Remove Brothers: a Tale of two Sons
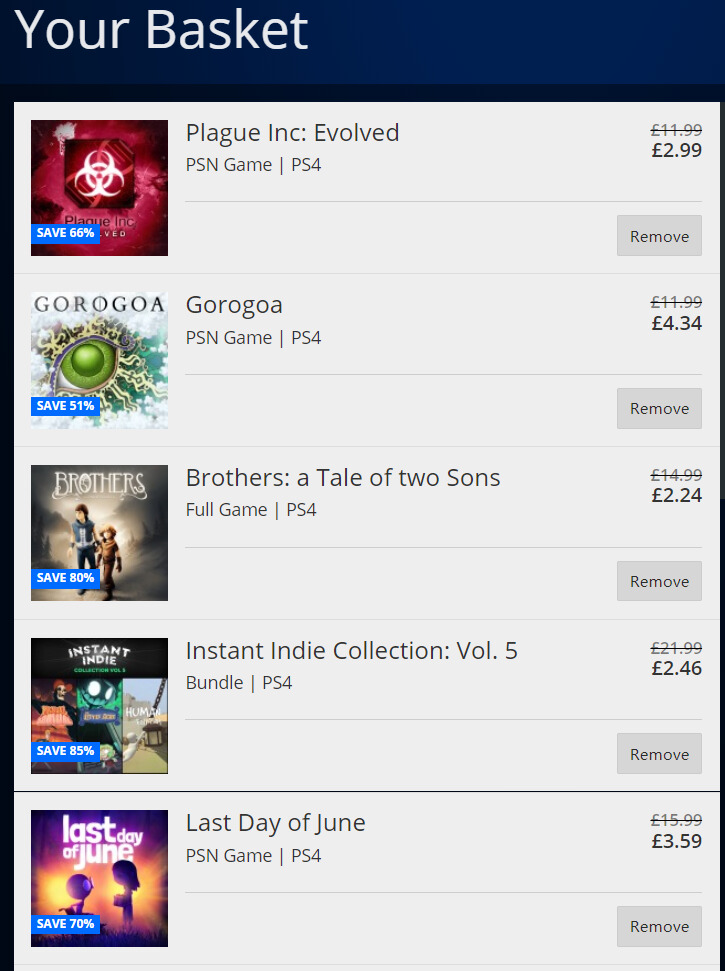Image resolution: width=725 pixels, height=971 pixels. 659,581
